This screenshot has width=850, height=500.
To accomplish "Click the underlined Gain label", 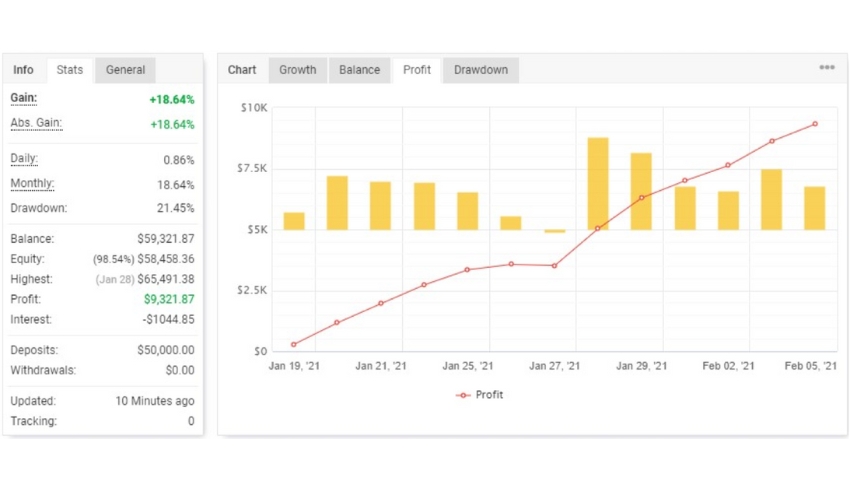I will [24, 99].
